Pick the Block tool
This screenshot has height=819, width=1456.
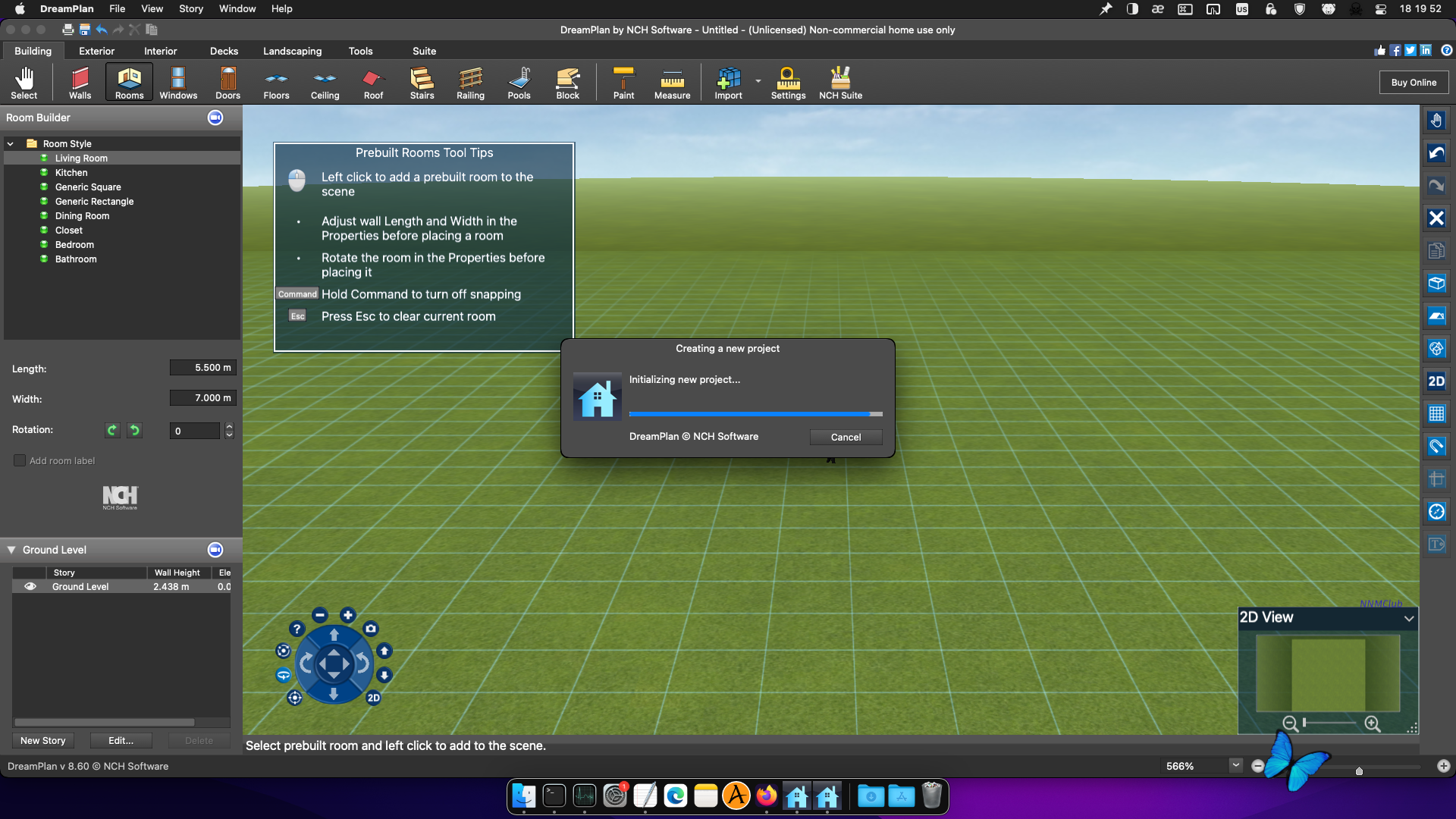pyautogui.click(x=567, y=83)
